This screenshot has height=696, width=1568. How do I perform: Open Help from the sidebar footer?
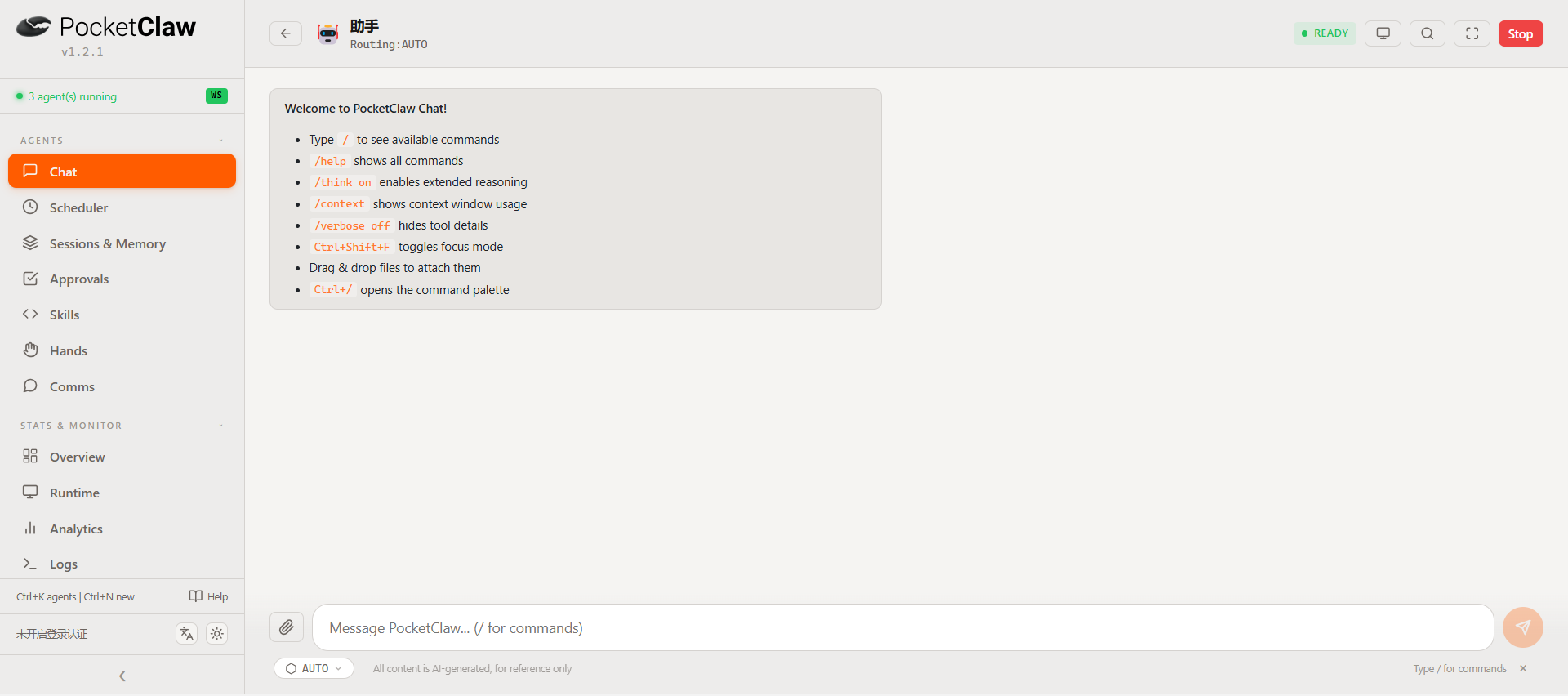point(208,596)
